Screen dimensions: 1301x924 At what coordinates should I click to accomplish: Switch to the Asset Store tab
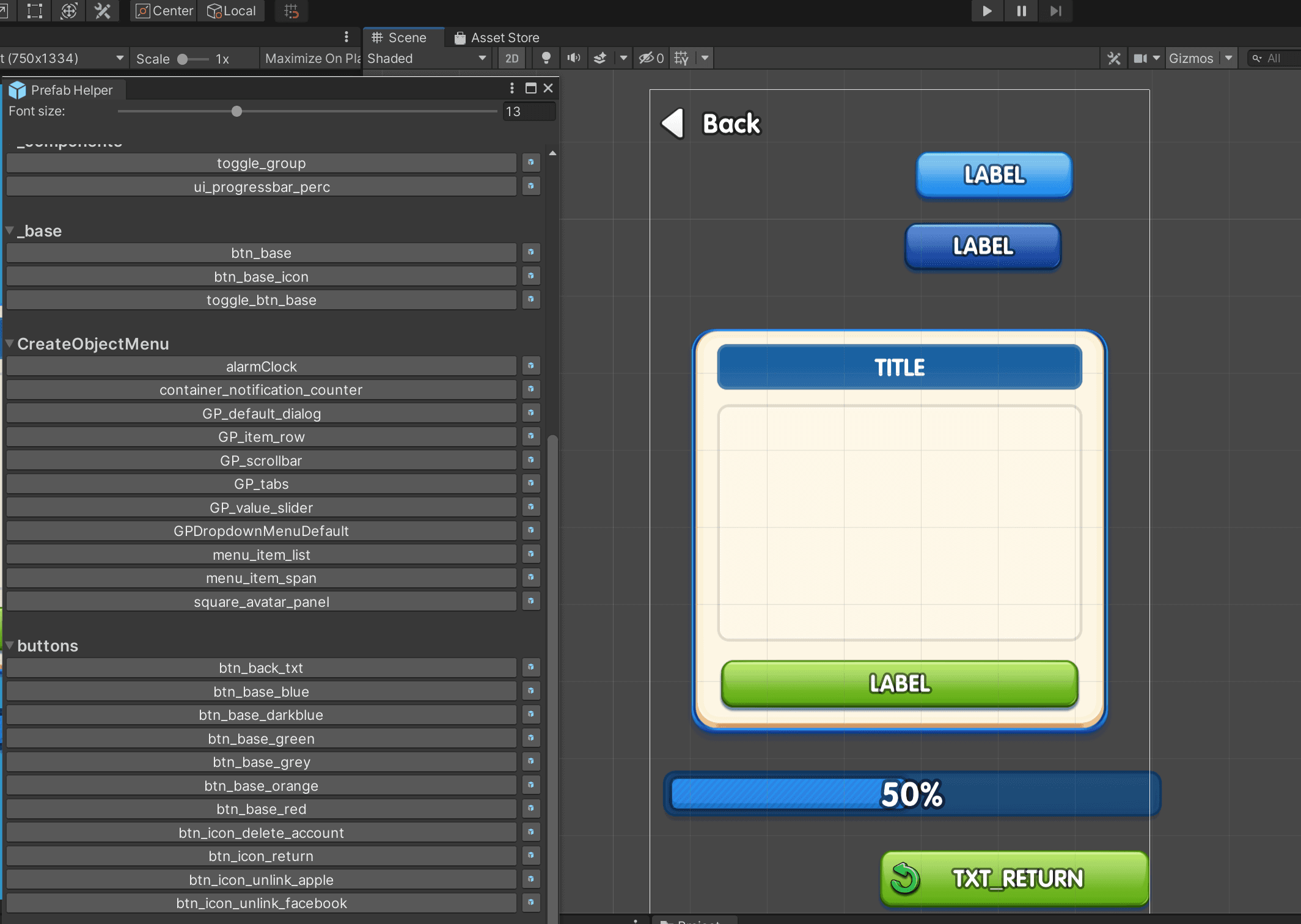click(497, 38)
